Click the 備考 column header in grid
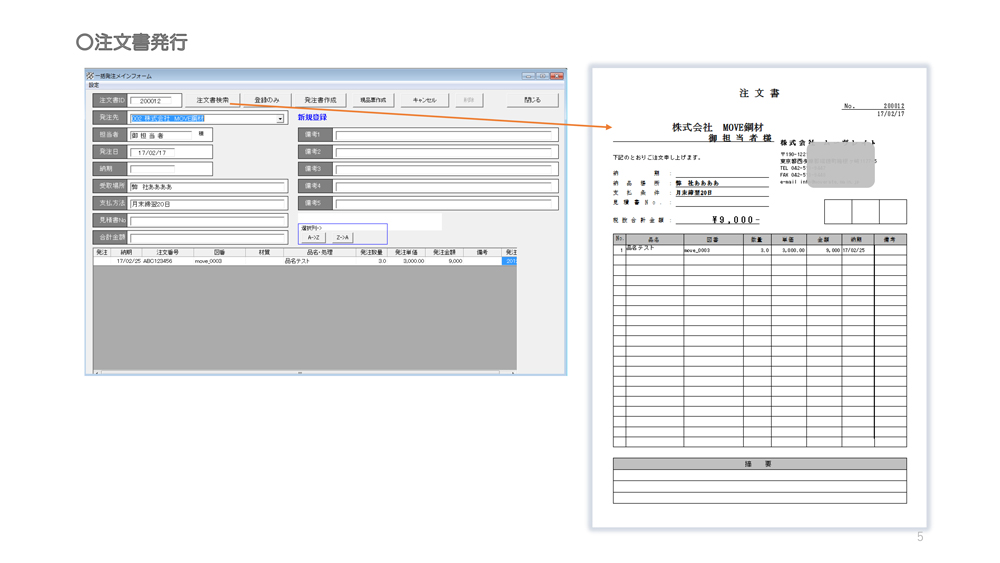1000x563 pixels. pos(482,252)
